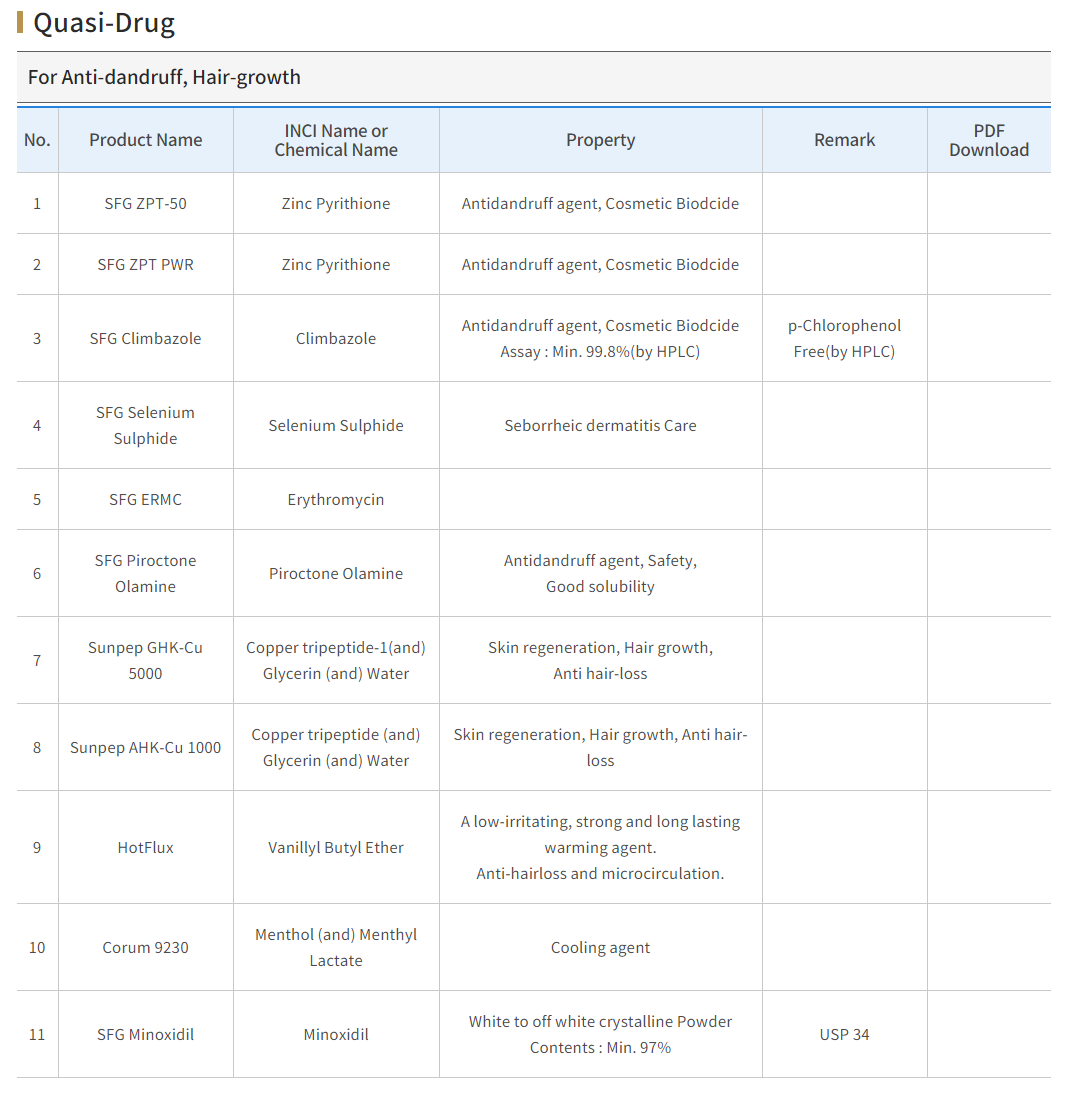The width and height of the screenshot is (1077, 1101).
Task: Select the p-Chlorophenol Free remark
Action: tap(844, 338)
